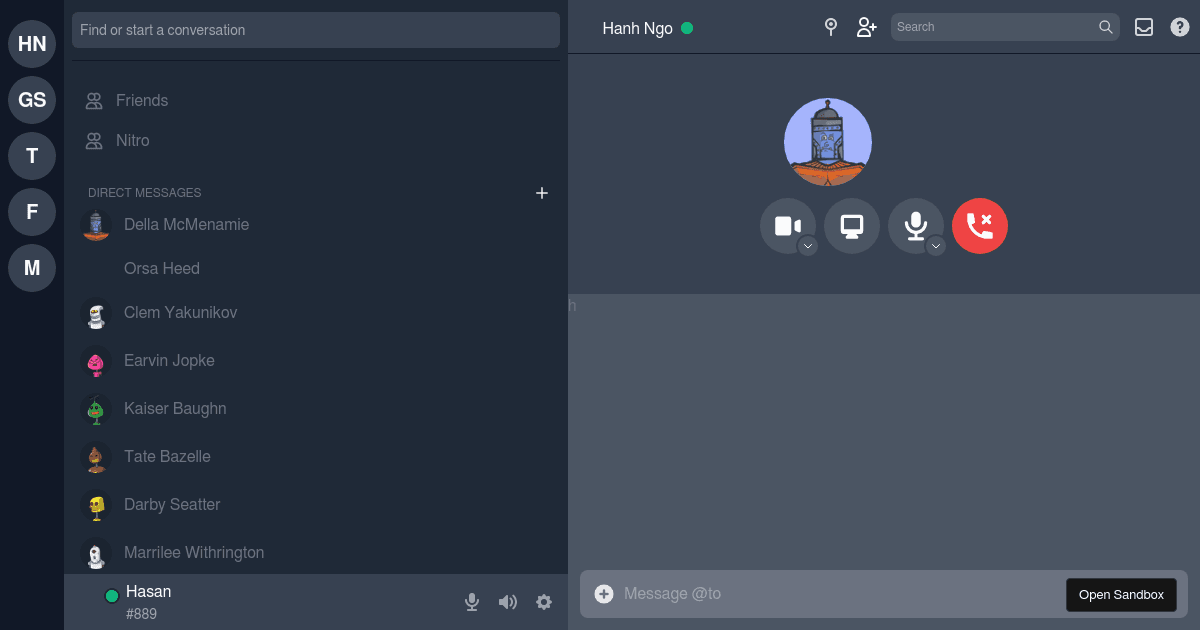Click the Find or start a conversation field

coord(316,30)
